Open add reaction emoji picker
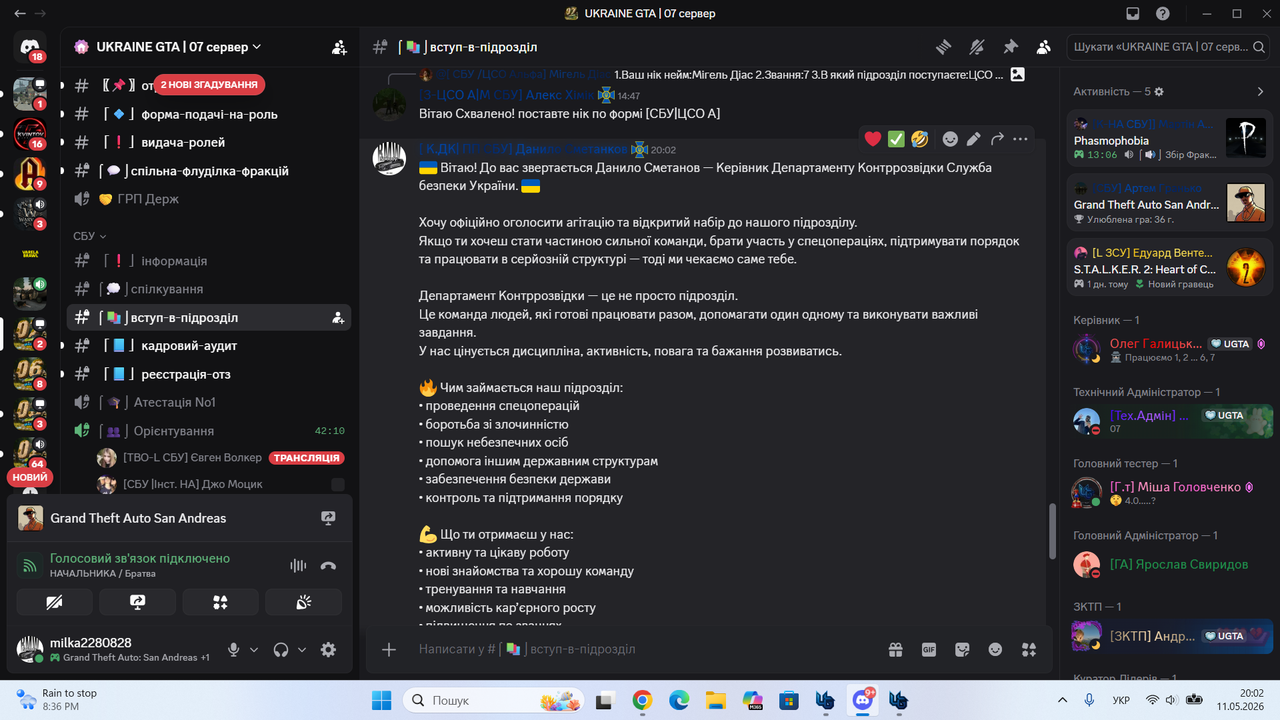 click(950, 139)
